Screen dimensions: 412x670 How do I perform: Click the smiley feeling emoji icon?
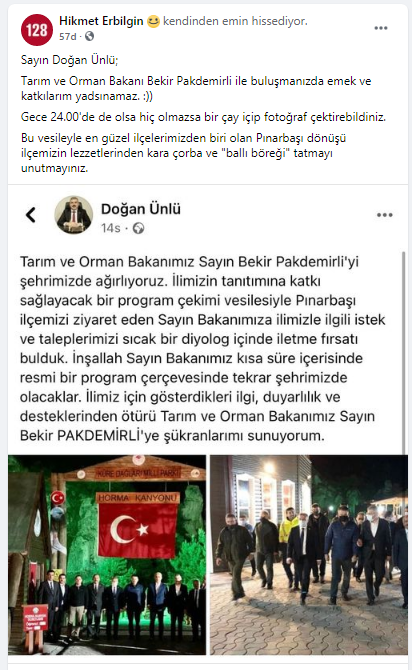153,21
